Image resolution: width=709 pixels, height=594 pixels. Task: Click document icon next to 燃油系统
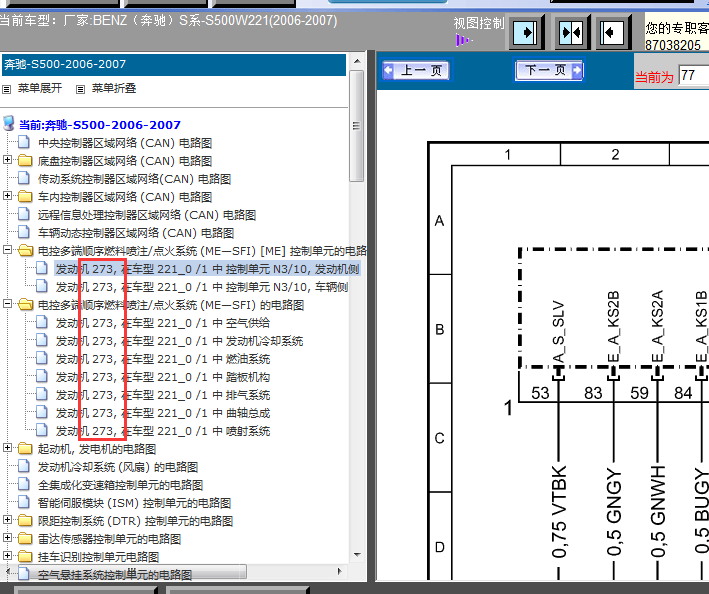[x=42, y=358]
